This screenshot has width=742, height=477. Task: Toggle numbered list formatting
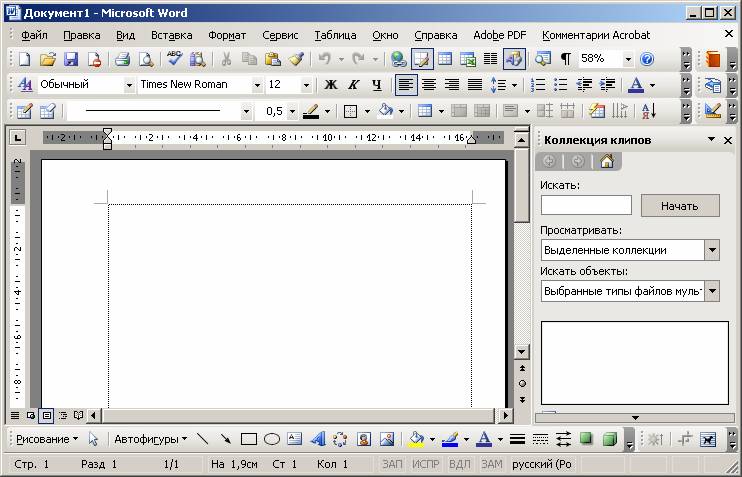[538, 85]
